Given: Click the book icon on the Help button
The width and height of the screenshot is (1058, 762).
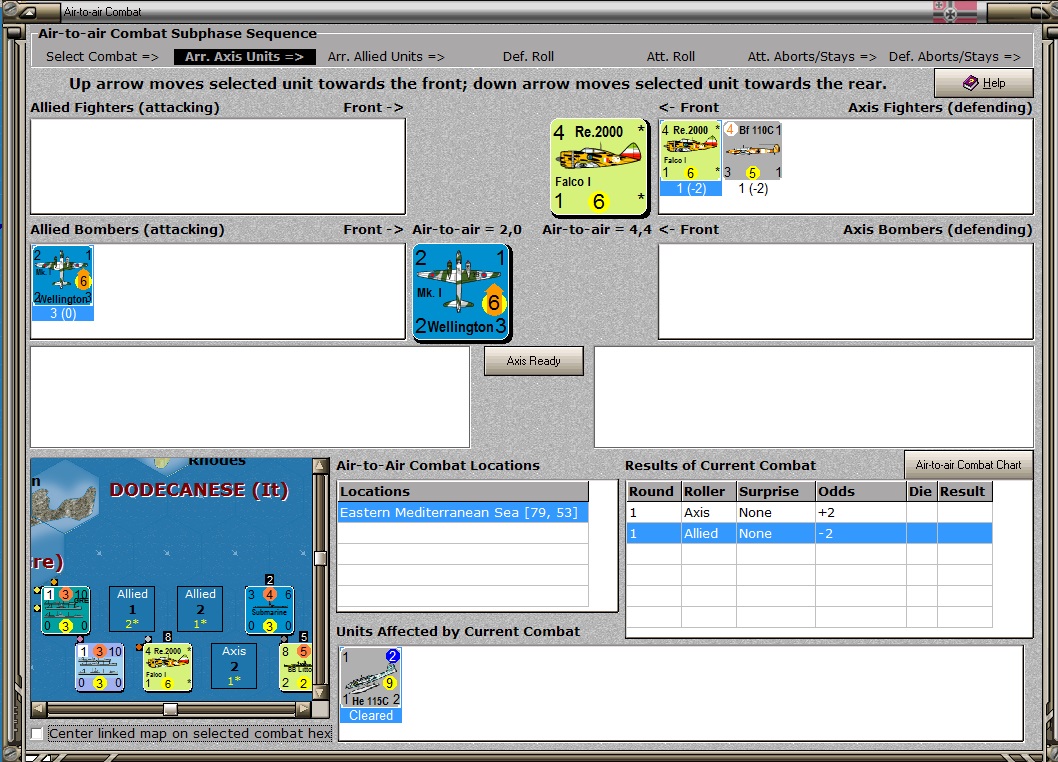Looking at the screenshot, I should click(970, 83).
